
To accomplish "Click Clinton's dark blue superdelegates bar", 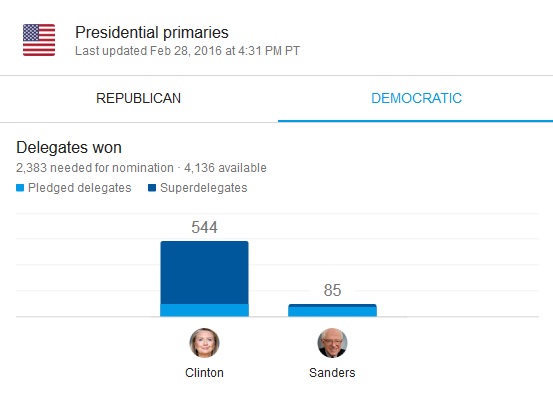I will pos(204,272).
